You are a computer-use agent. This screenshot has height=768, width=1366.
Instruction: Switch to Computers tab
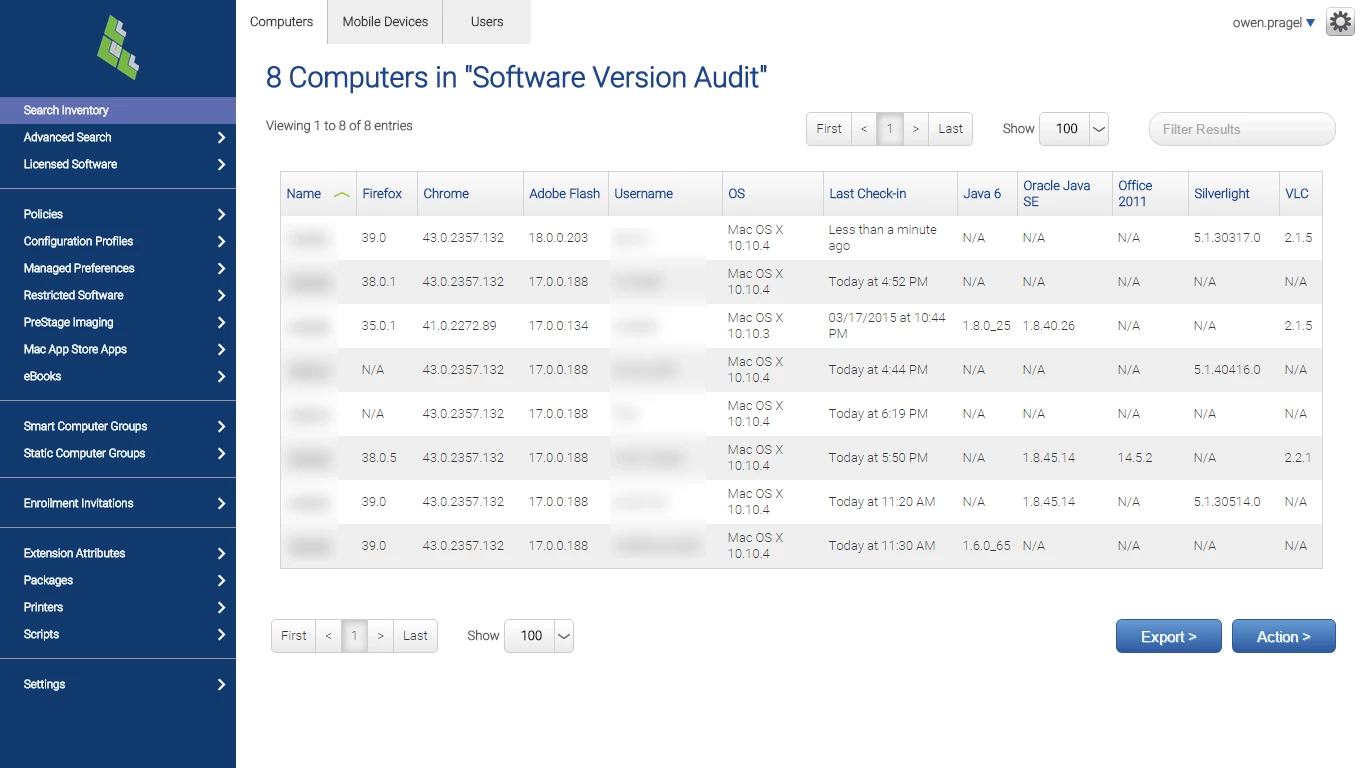281,22
